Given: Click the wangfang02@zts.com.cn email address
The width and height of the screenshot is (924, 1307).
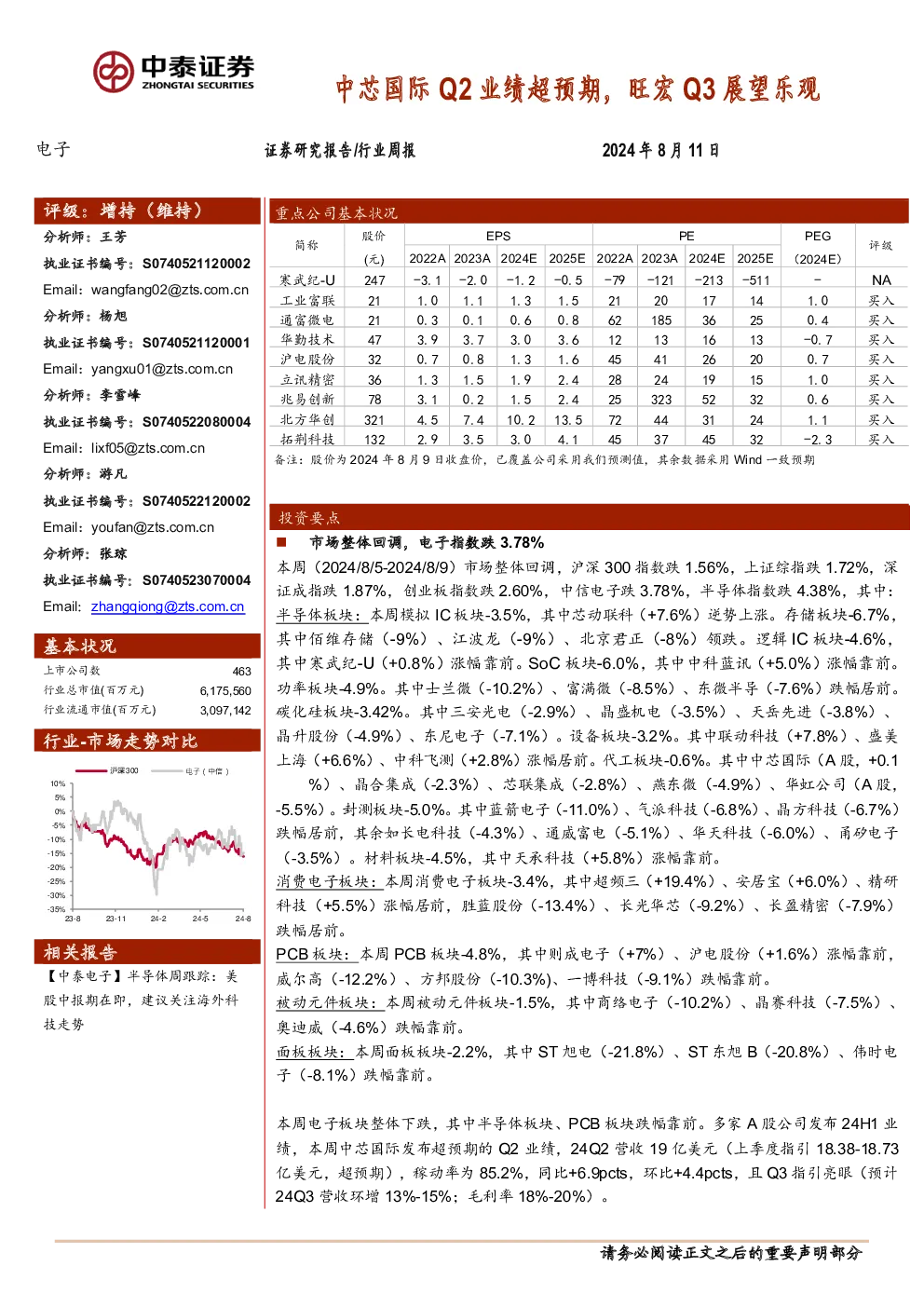Looking at the screenshot, I should point(170,290).
